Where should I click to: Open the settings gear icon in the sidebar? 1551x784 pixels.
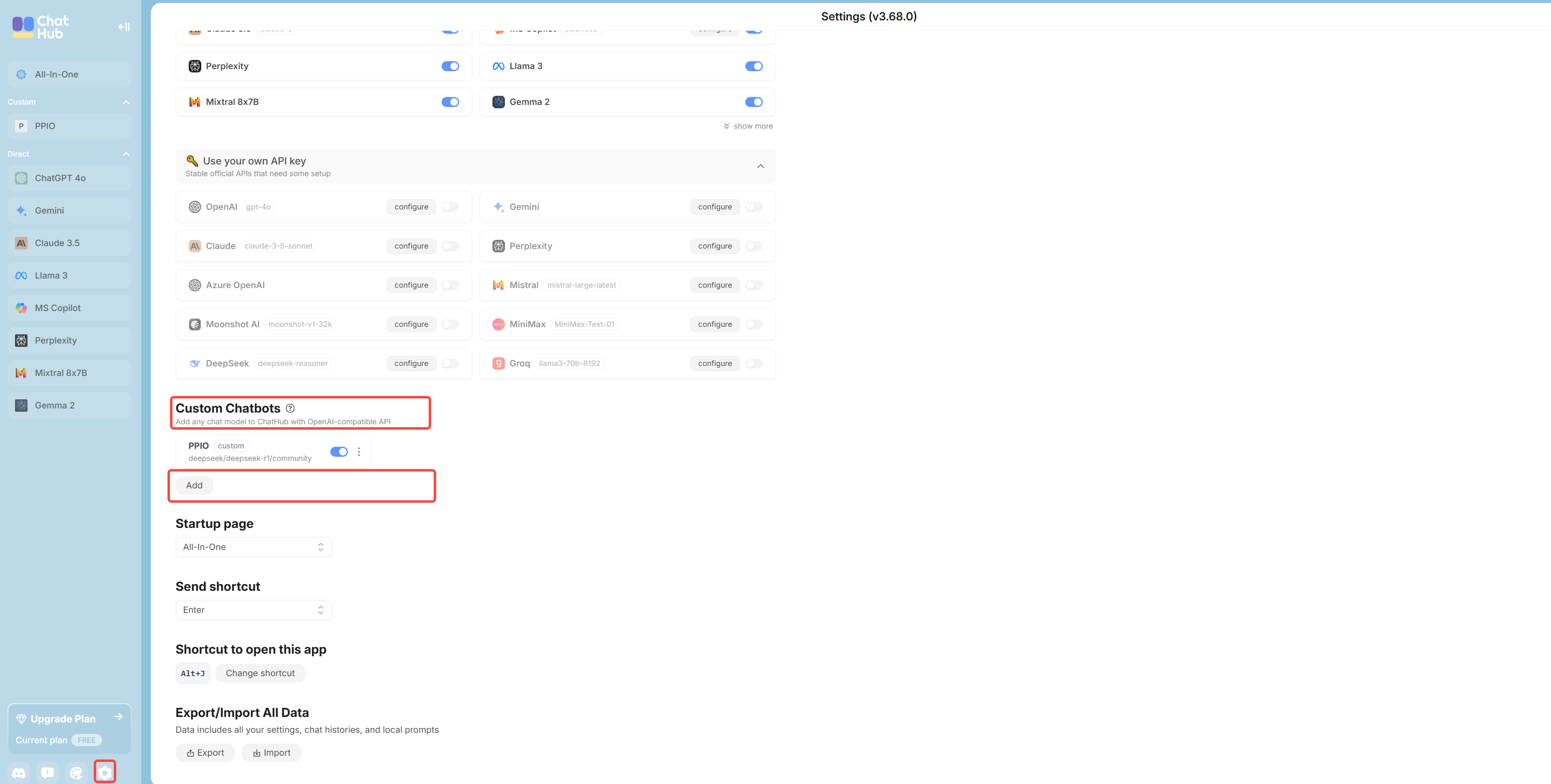(x=105, y=773)
